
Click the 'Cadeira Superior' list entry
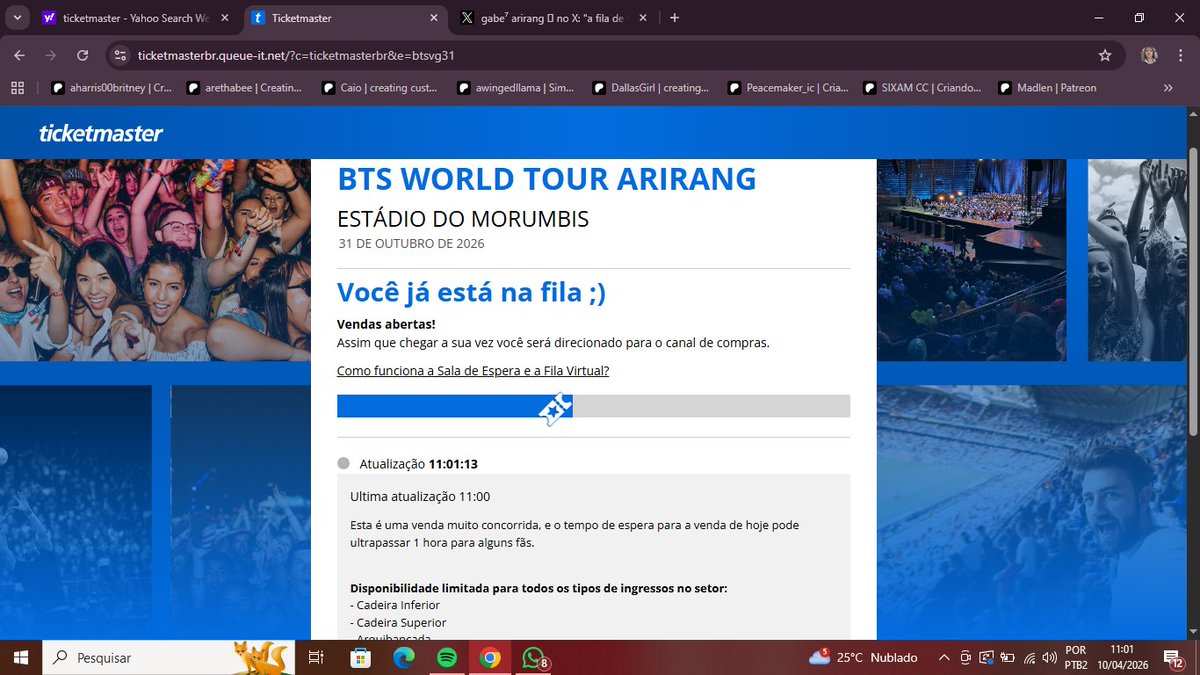tap(398, 622)
